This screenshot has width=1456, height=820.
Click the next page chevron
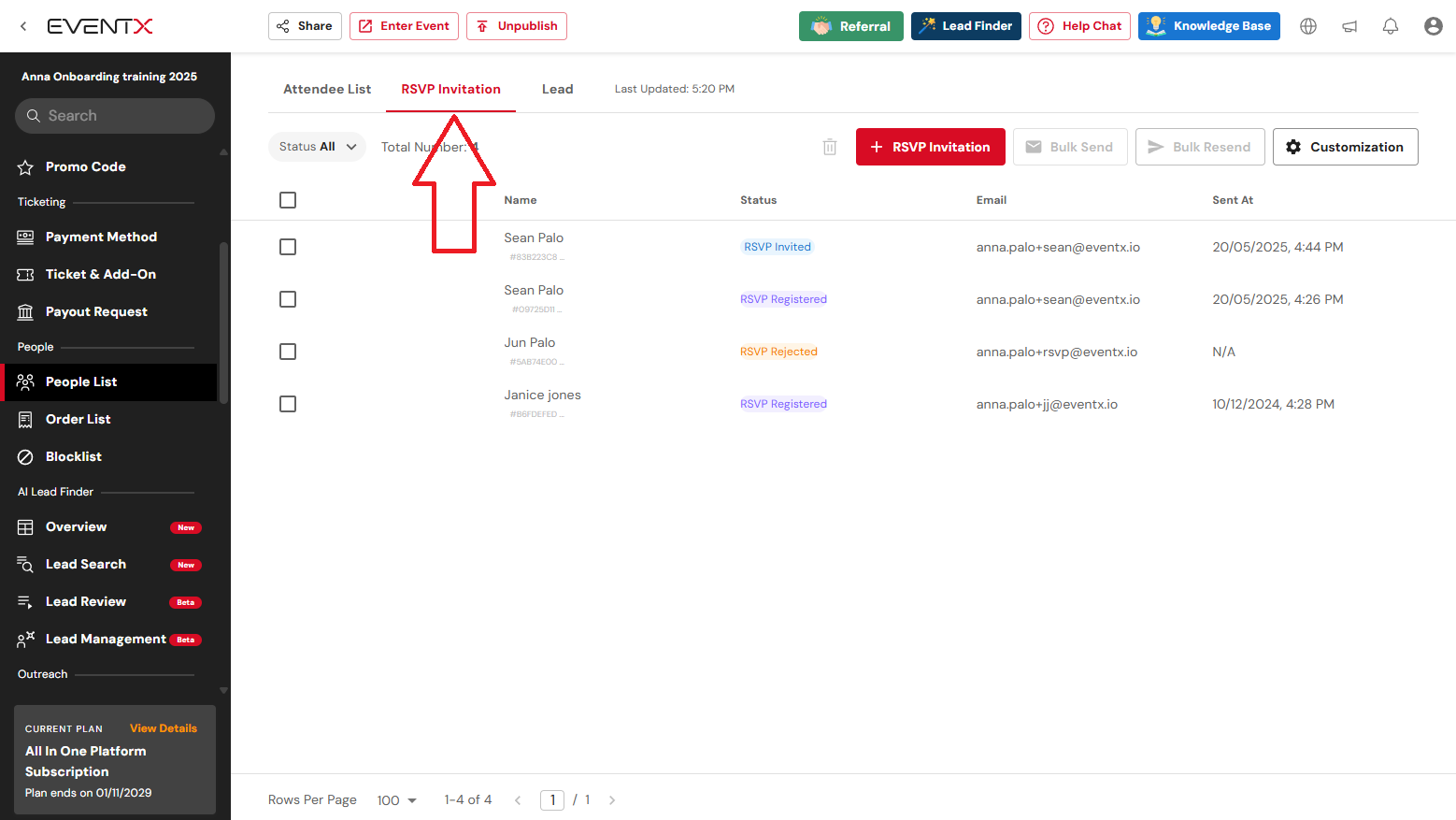pos(612,800)
